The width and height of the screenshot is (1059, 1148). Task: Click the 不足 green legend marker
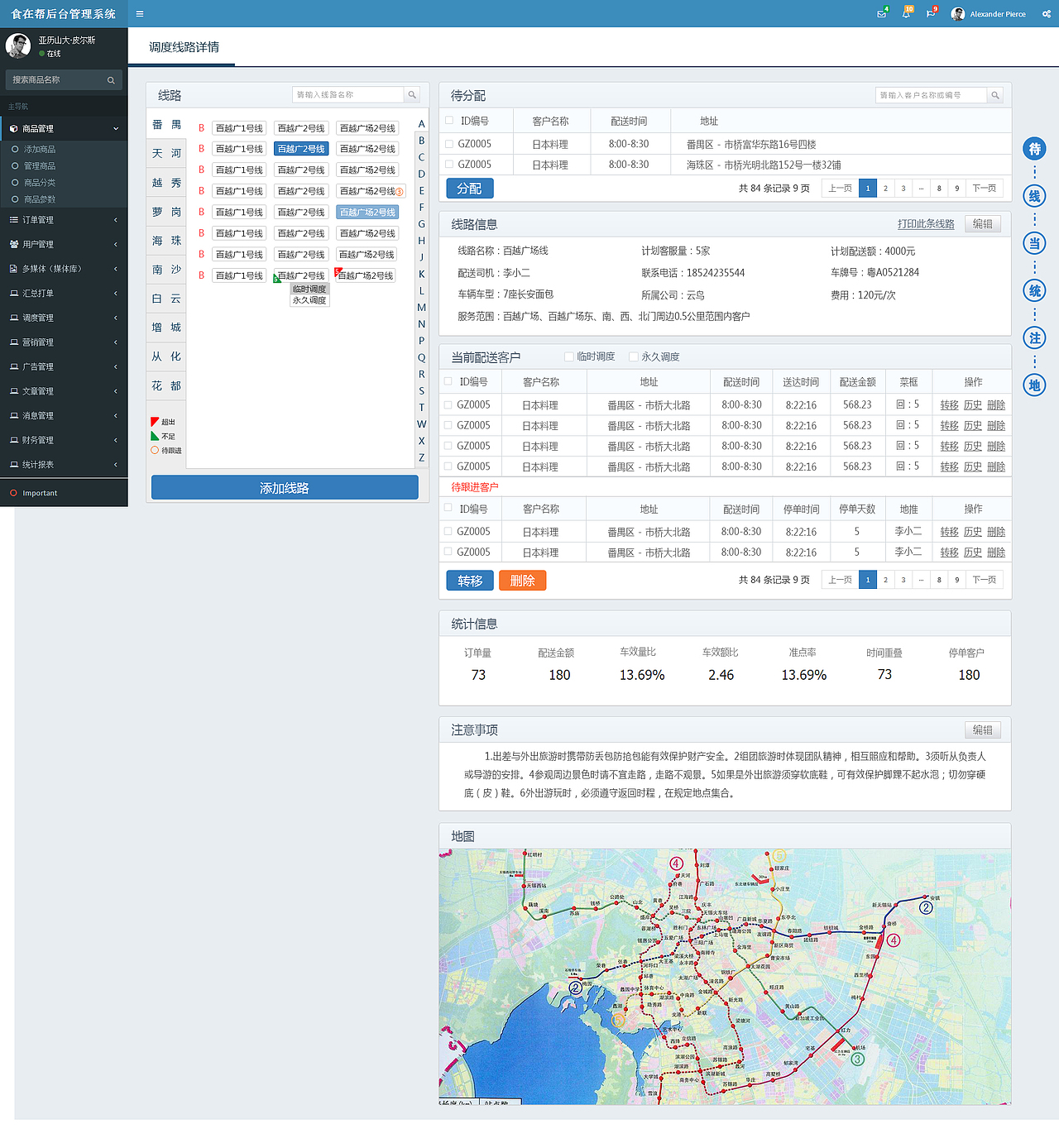coord(155,436)
